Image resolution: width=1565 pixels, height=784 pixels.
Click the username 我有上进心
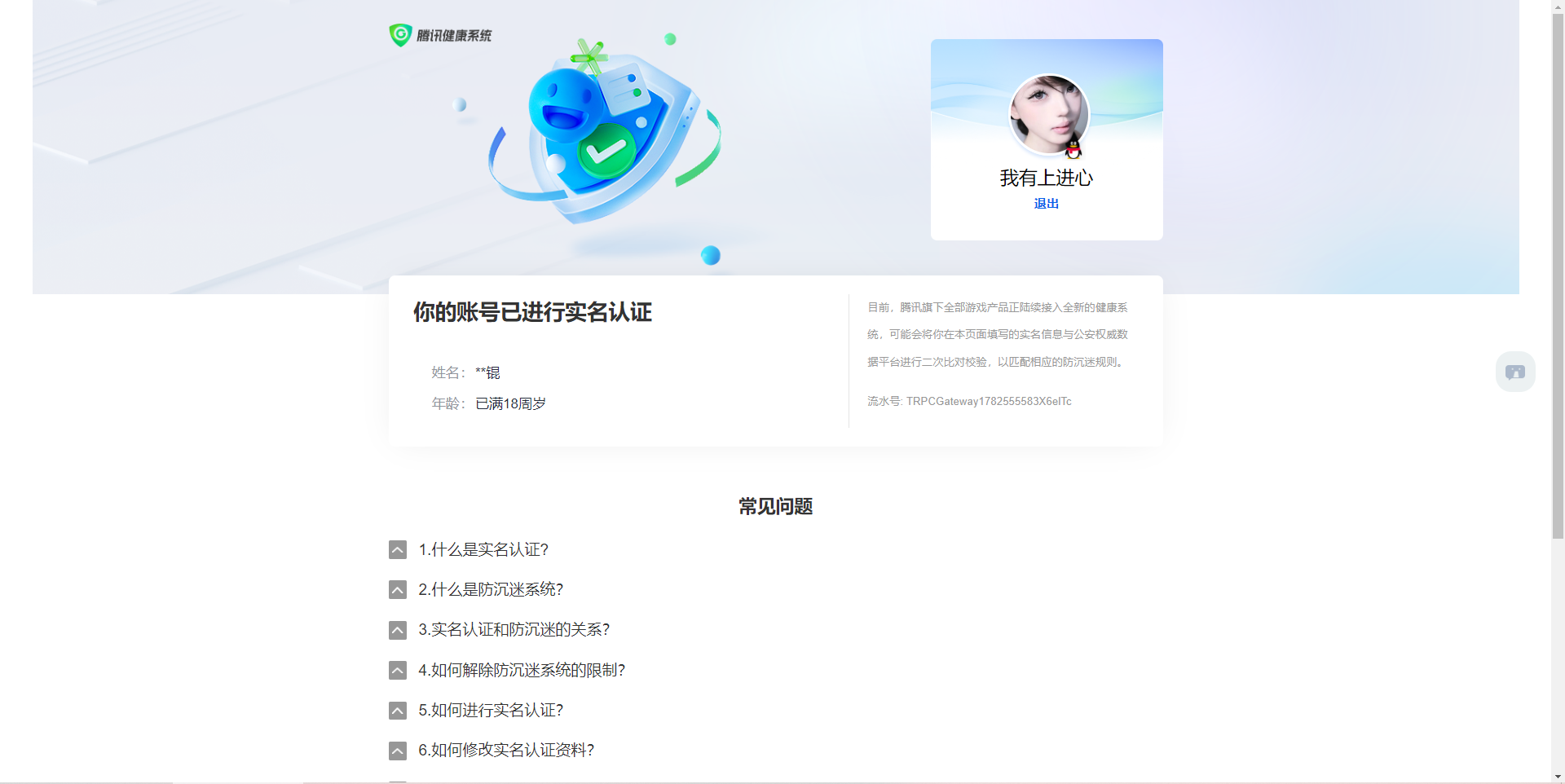1047,178
